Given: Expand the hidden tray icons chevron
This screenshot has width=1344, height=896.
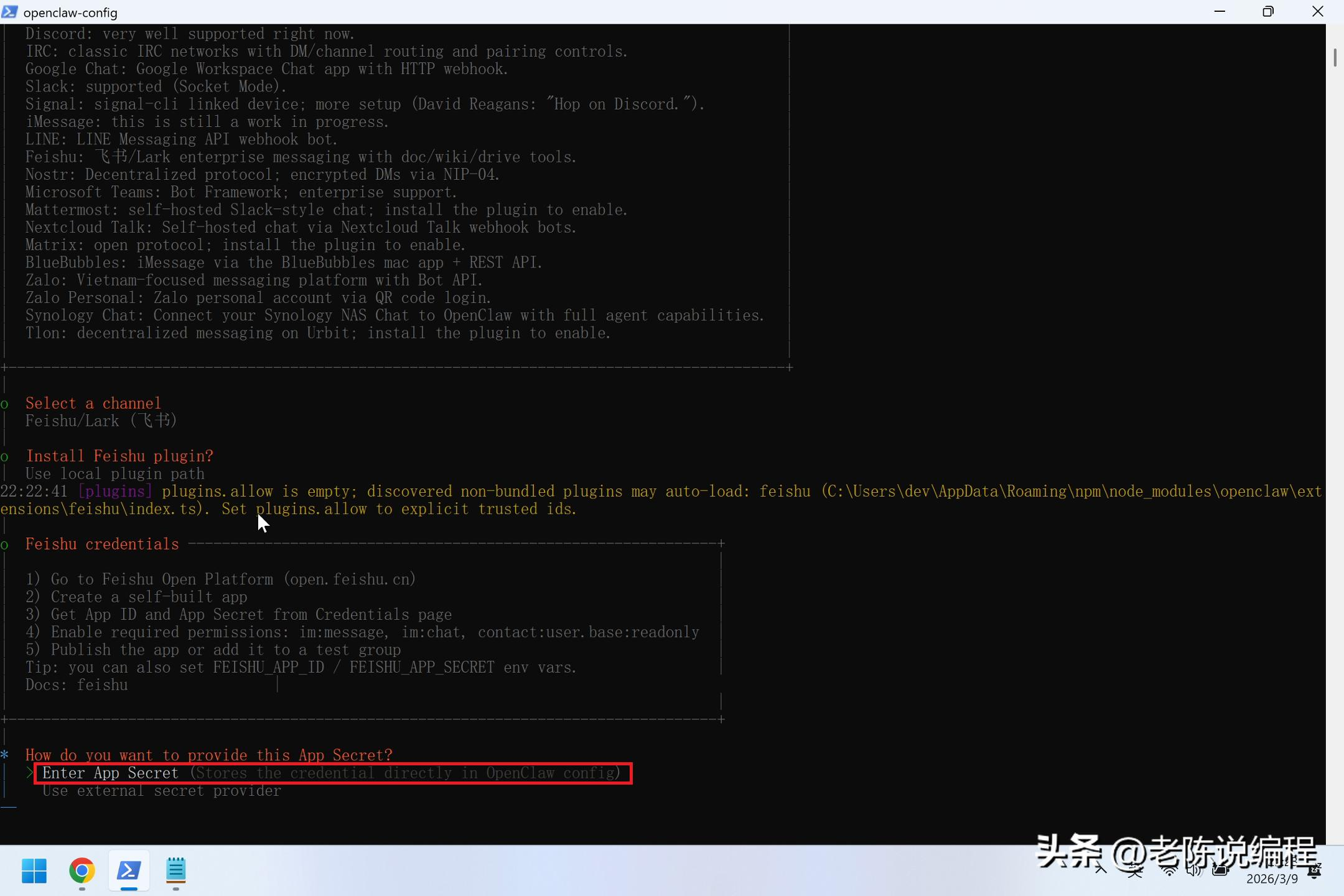Looking at the screenshot, I should (1101, 870).
